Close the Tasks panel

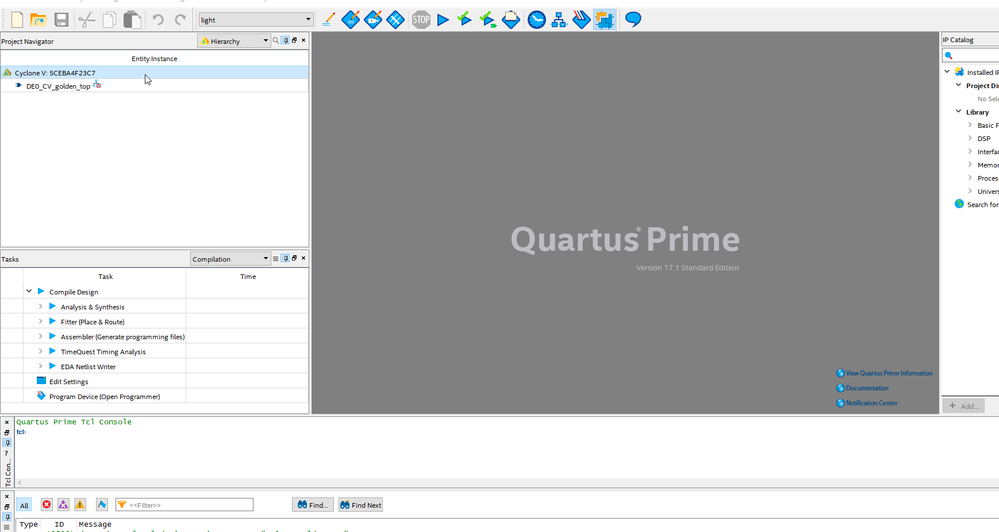[x=303, y=258]
